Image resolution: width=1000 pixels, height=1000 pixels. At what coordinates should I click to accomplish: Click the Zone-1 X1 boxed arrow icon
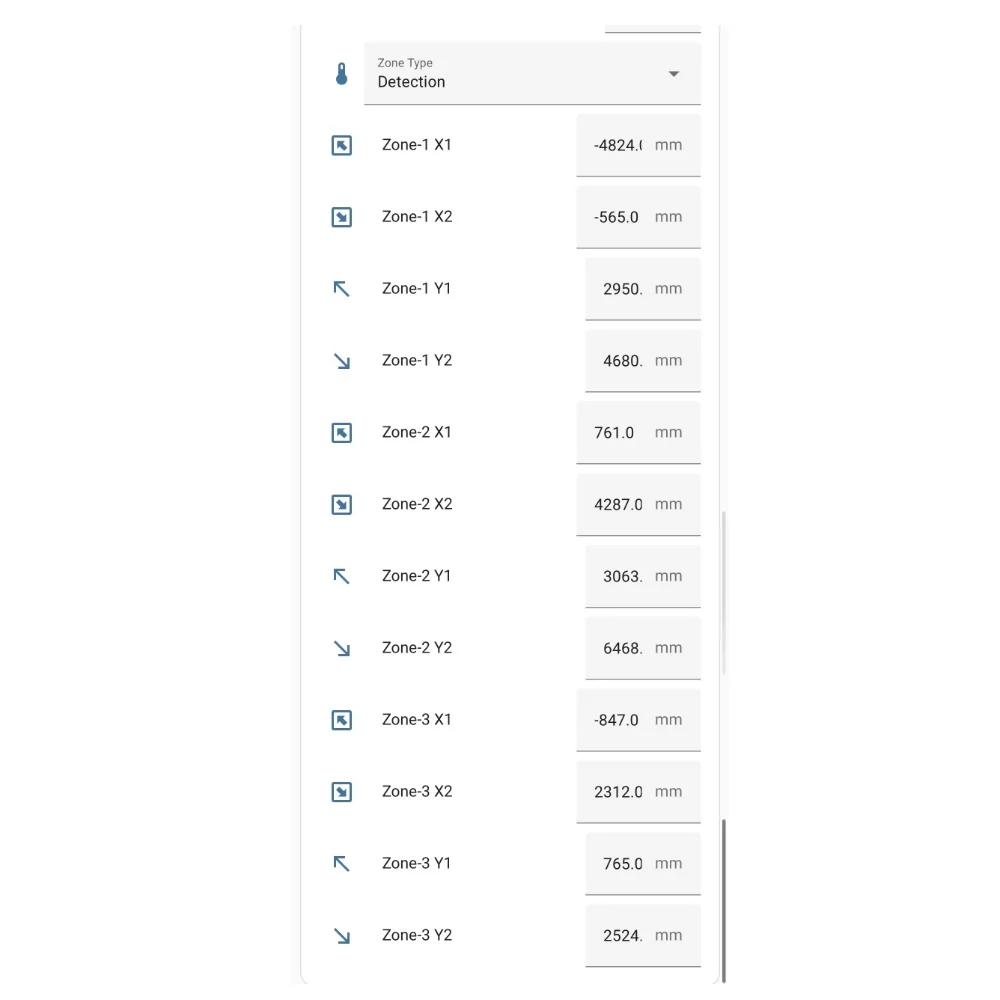click(342, 146)
